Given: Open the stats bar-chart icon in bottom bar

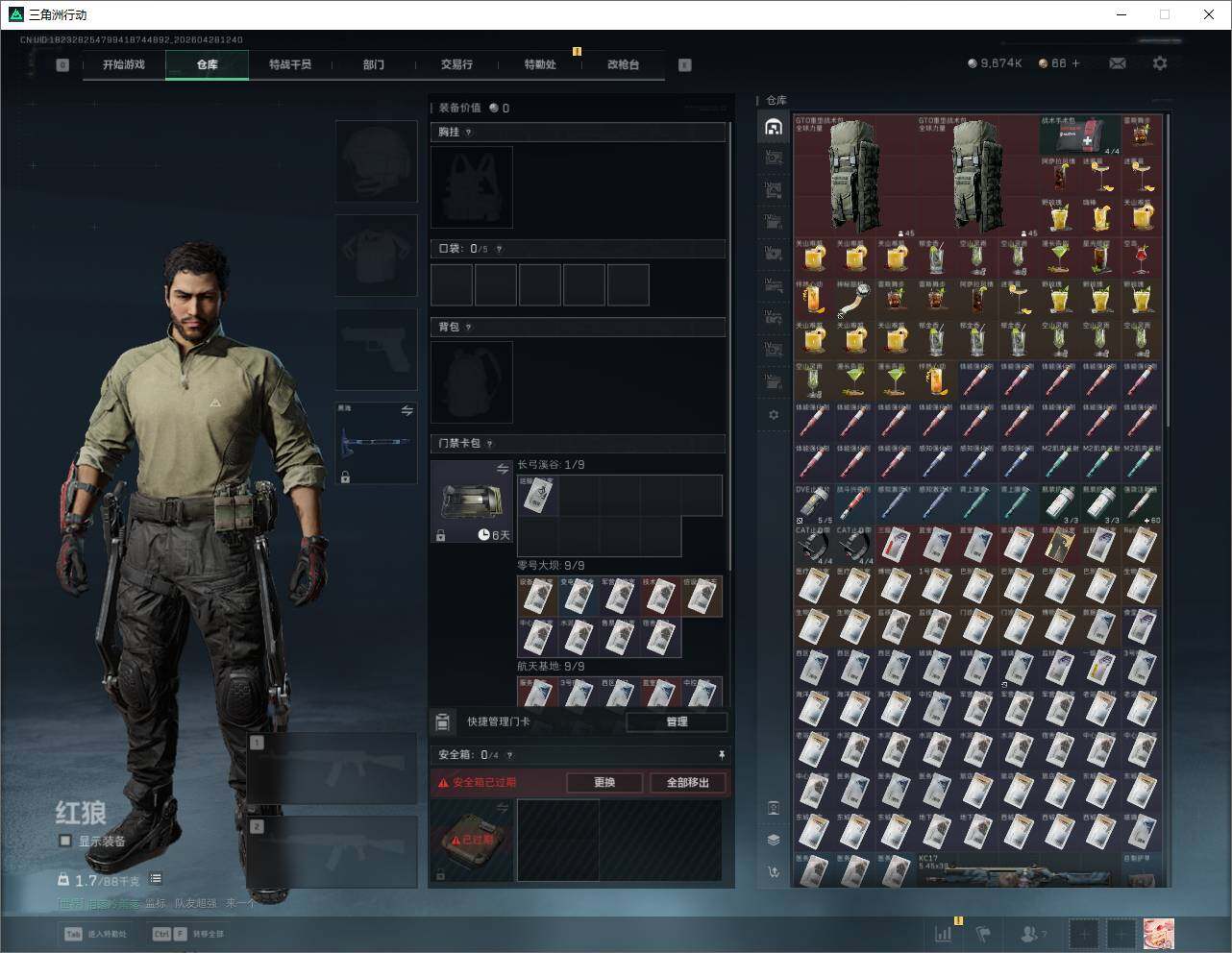Looking at the screenshot, I should (x=944, y=933).
